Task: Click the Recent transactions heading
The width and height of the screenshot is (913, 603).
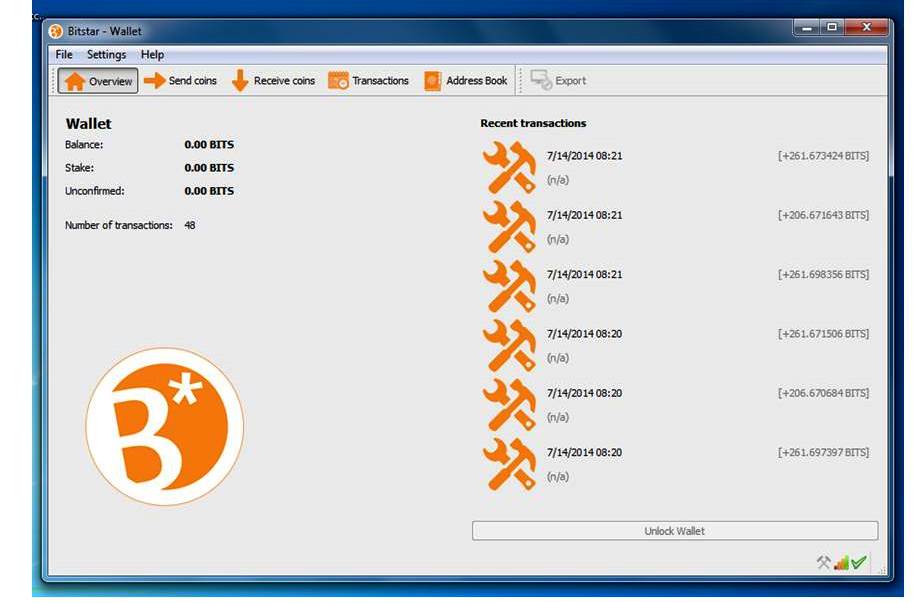Action: (533, 123)
